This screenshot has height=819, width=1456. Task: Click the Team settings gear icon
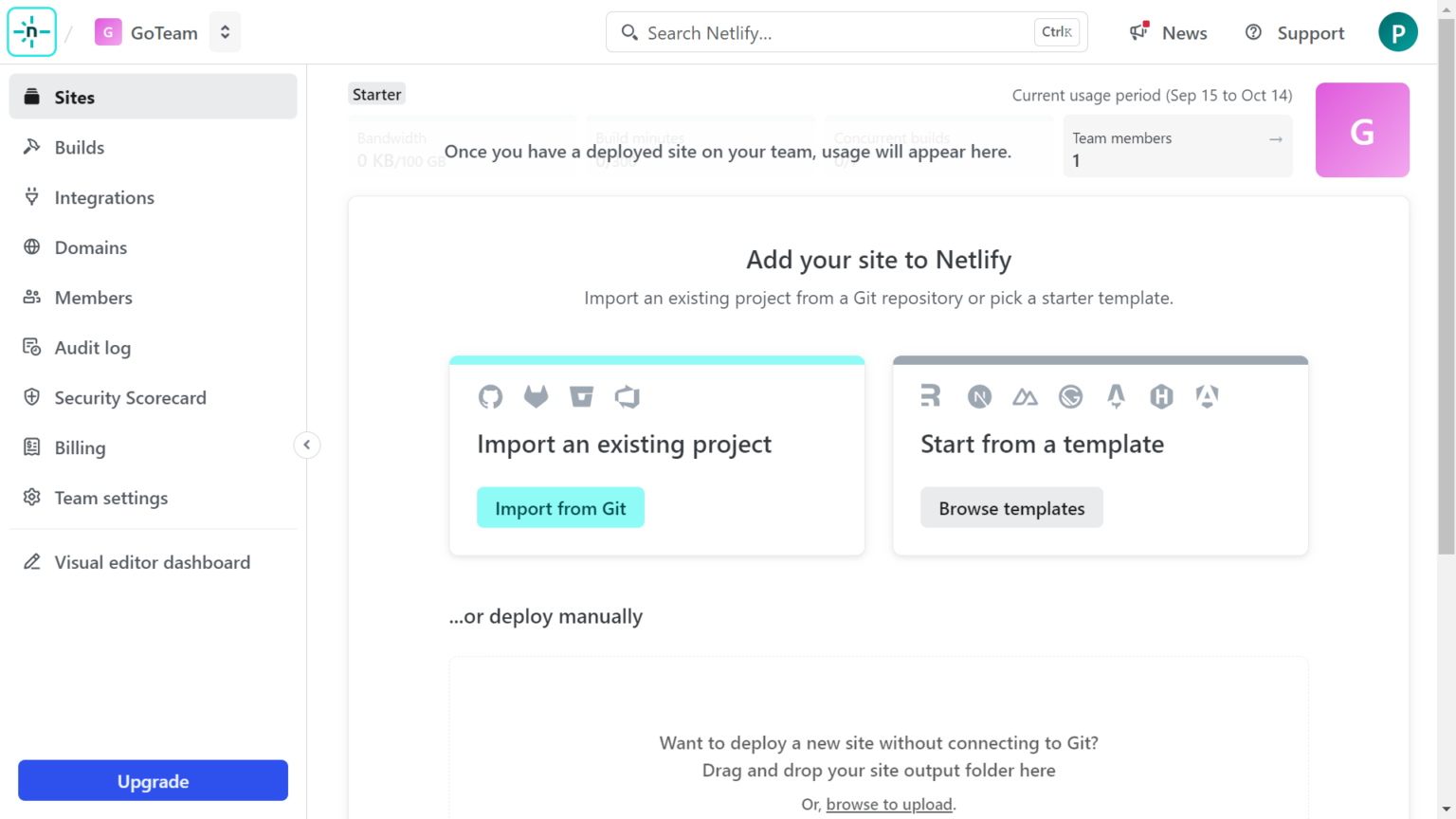[32, 498]
